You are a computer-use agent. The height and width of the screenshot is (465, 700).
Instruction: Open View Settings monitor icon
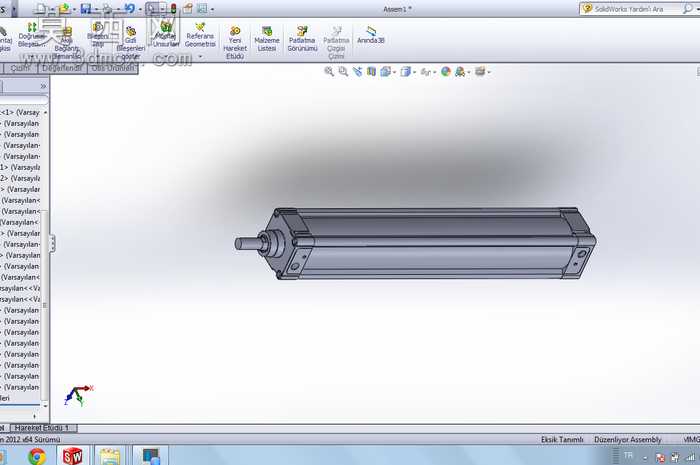tap(480, 71)
